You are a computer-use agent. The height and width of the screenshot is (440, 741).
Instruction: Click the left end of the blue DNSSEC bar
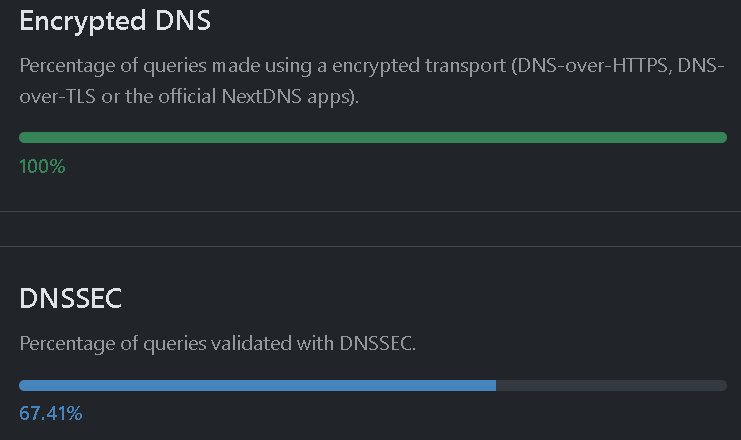[25, 385]
